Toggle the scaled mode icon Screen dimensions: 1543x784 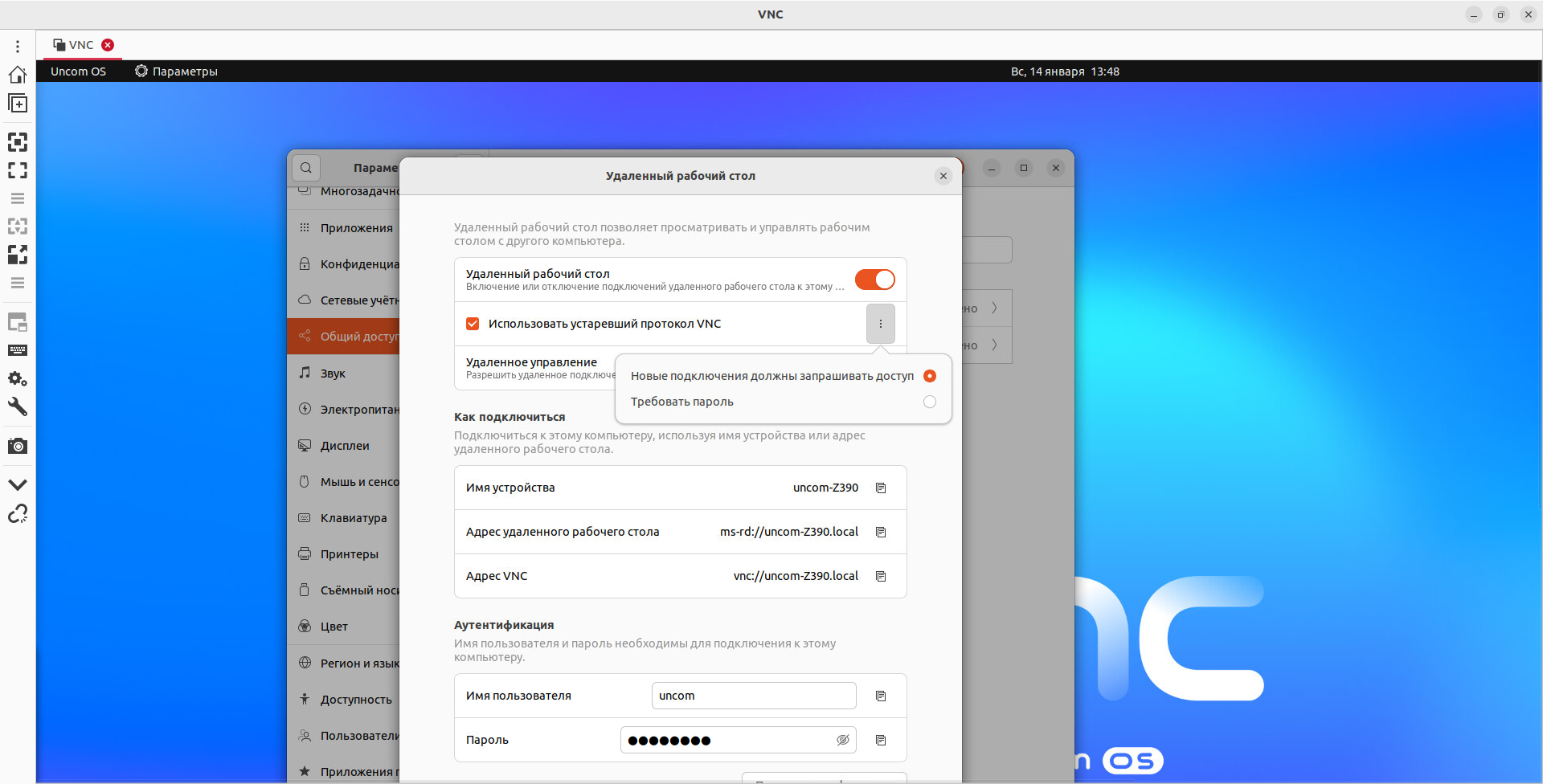pos(18,255)
